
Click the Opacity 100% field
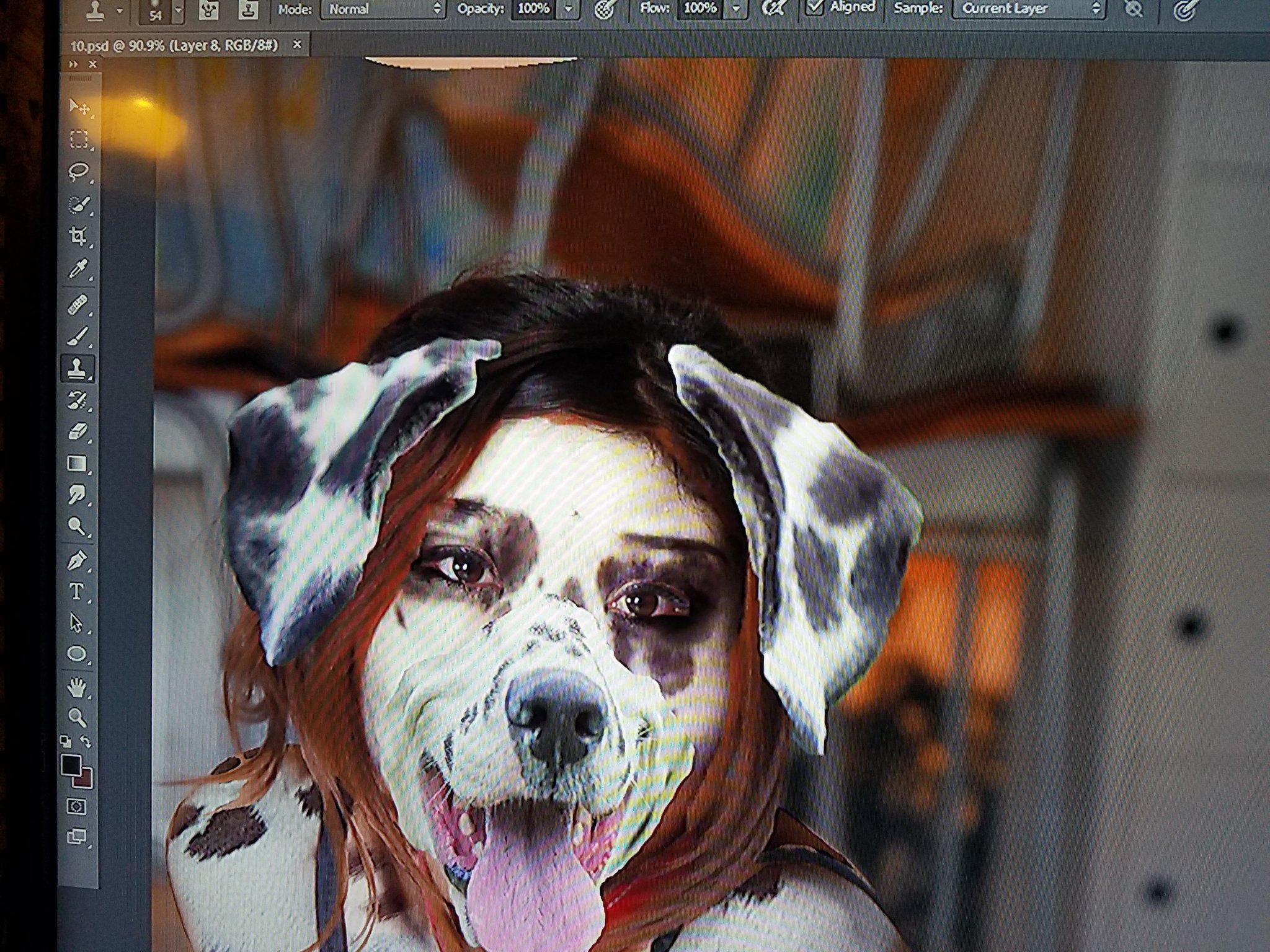point(533,9)
